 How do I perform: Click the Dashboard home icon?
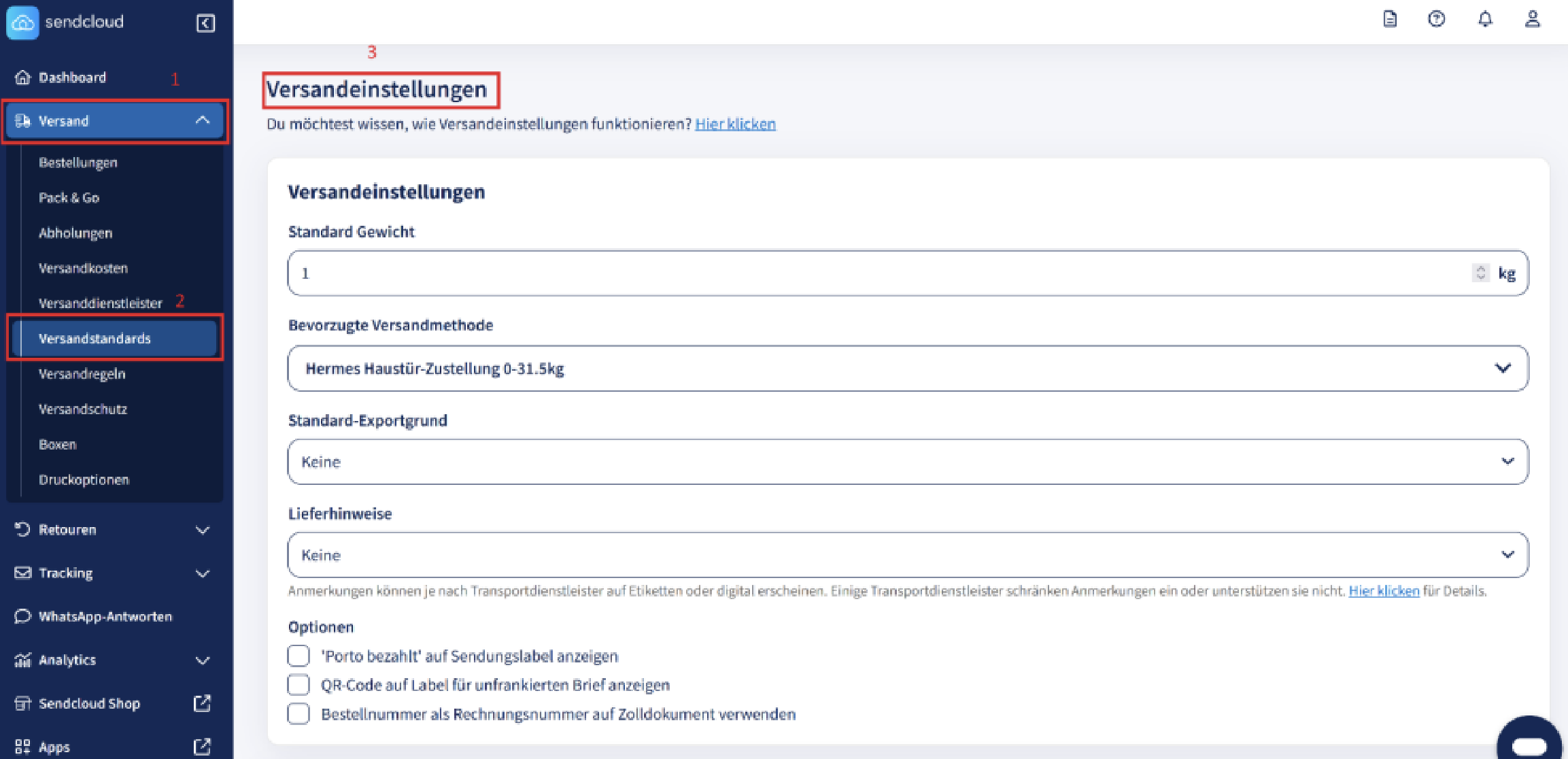pos(23,78)
